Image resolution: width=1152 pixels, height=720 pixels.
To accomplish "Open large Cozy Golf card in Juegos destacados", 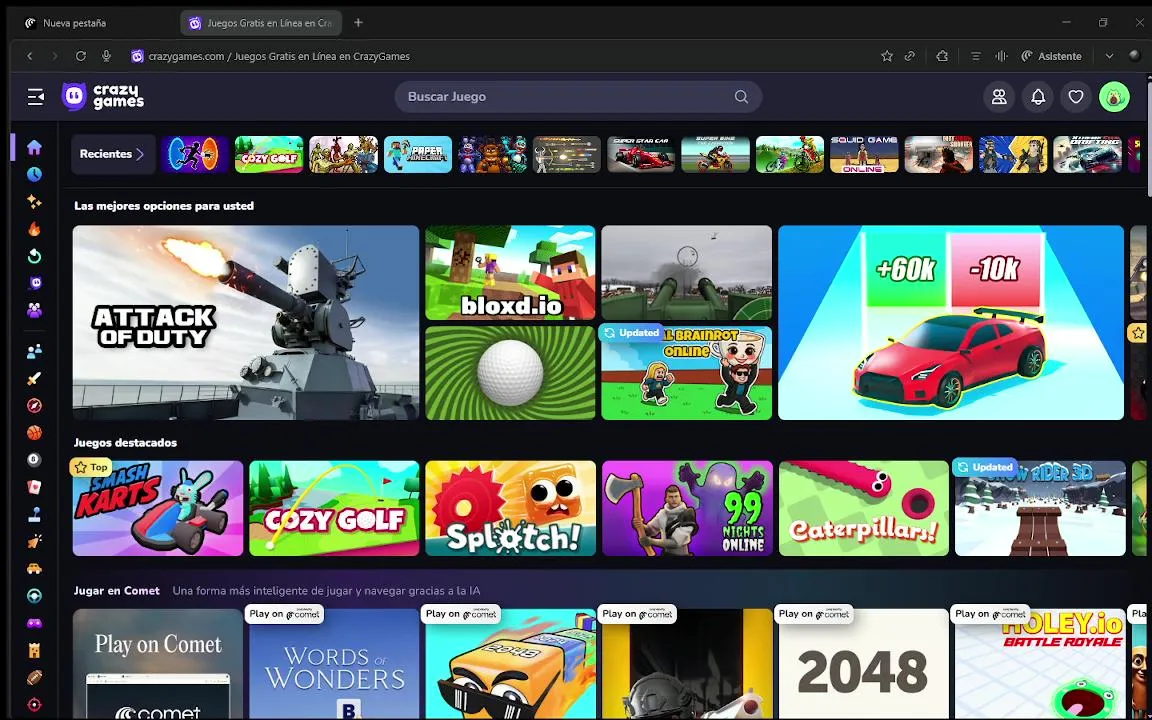I will (334, 508).
